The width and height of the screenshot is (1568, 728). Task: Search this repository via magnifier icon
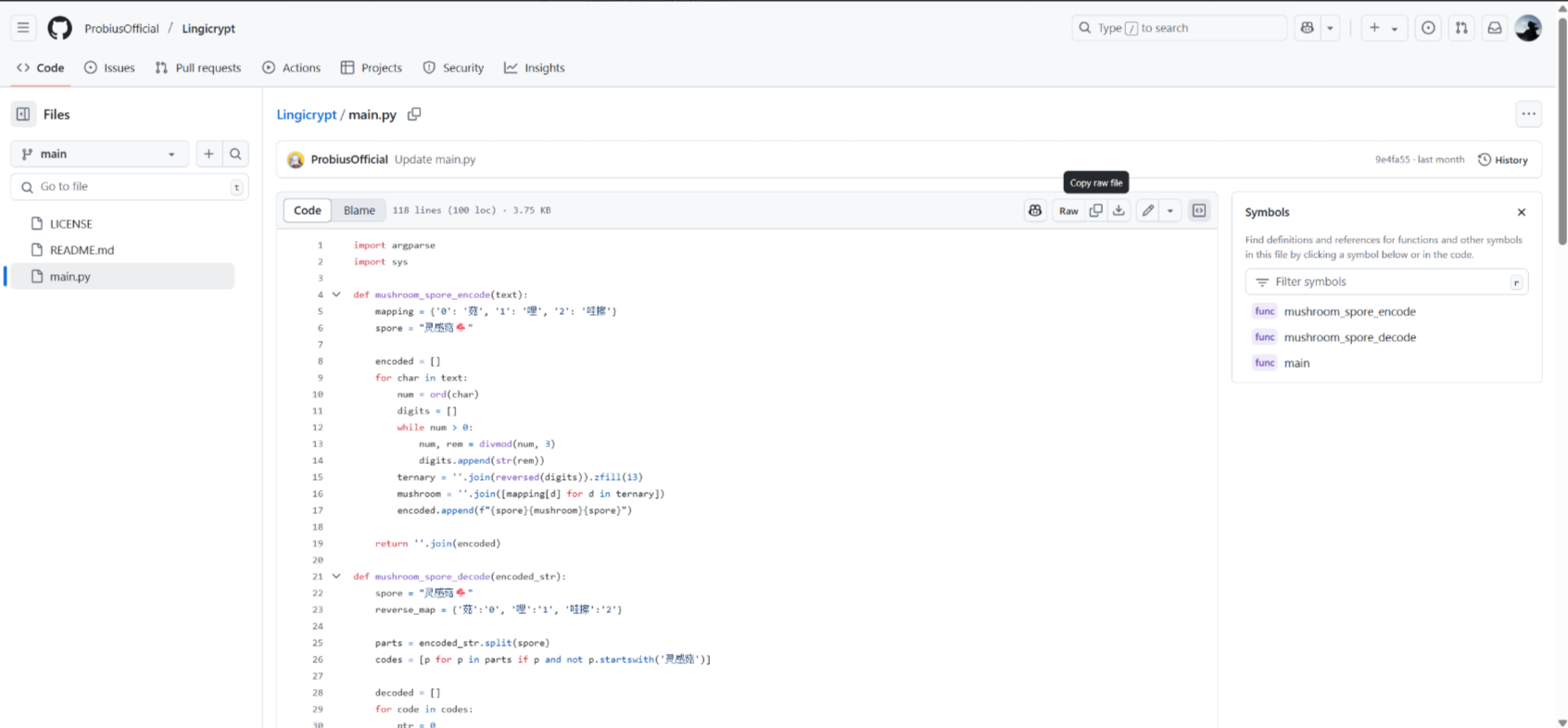(235, 154)
